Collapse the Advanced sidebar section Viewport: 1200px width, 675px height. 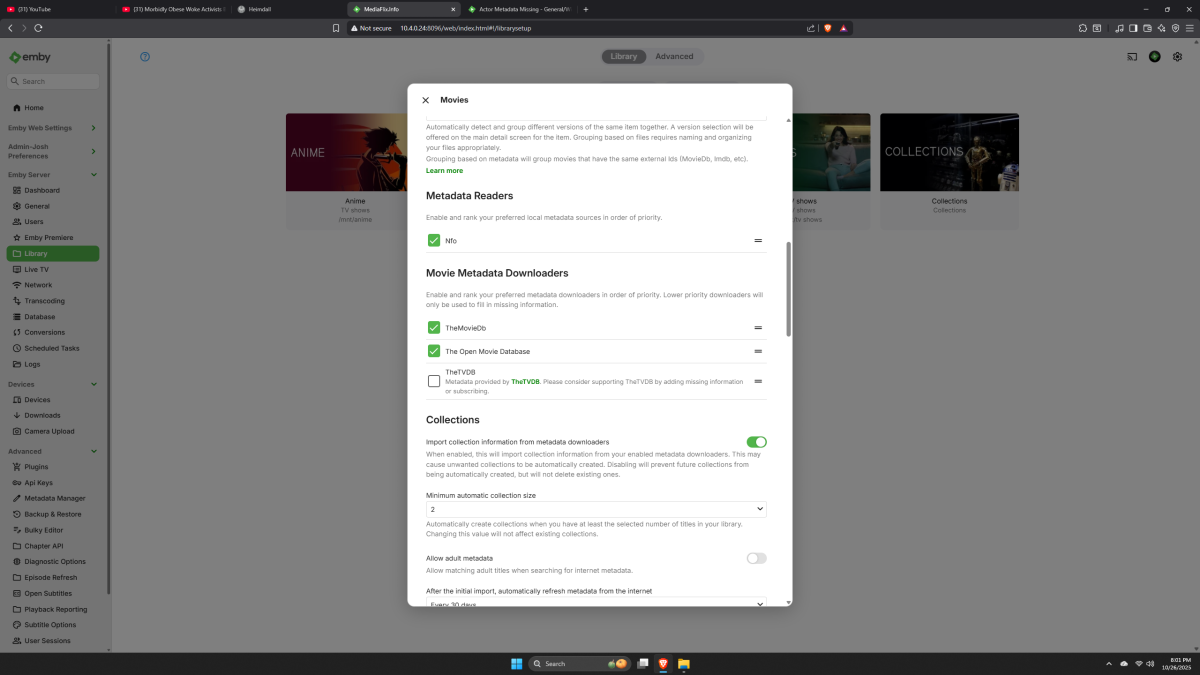point(94,451)
